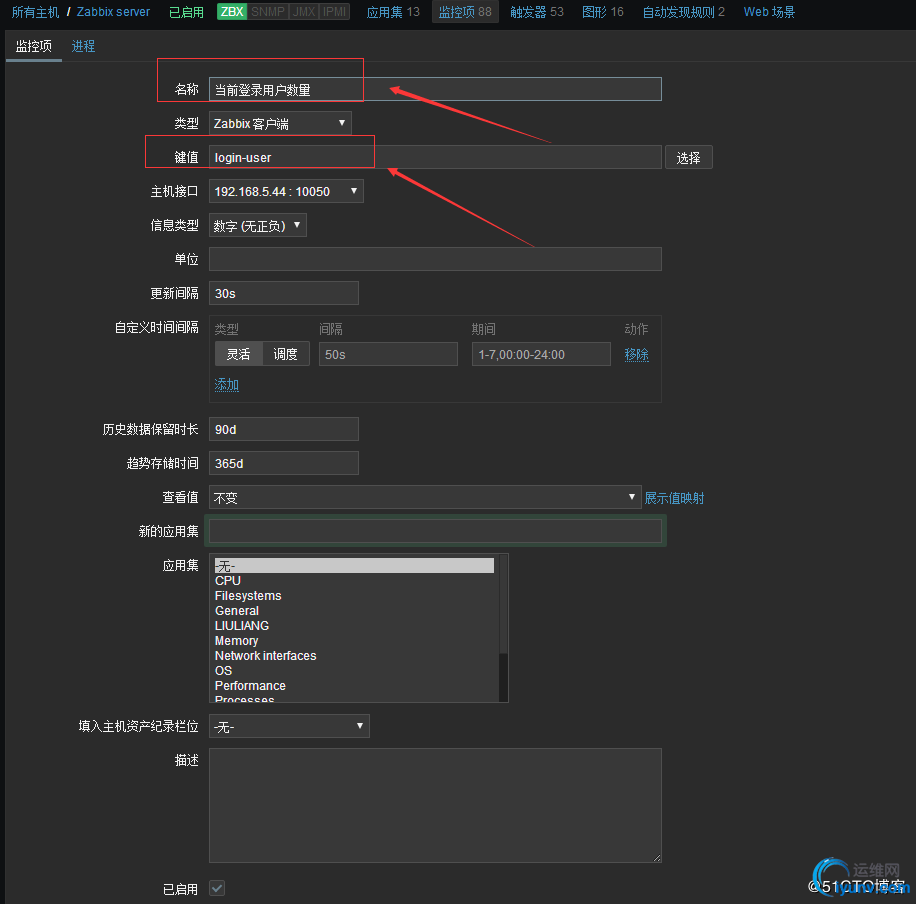Screen dimensions: 916x904
Task: Focus the 历史数据保留时长 90d field
Action: [x=283, y=429]
